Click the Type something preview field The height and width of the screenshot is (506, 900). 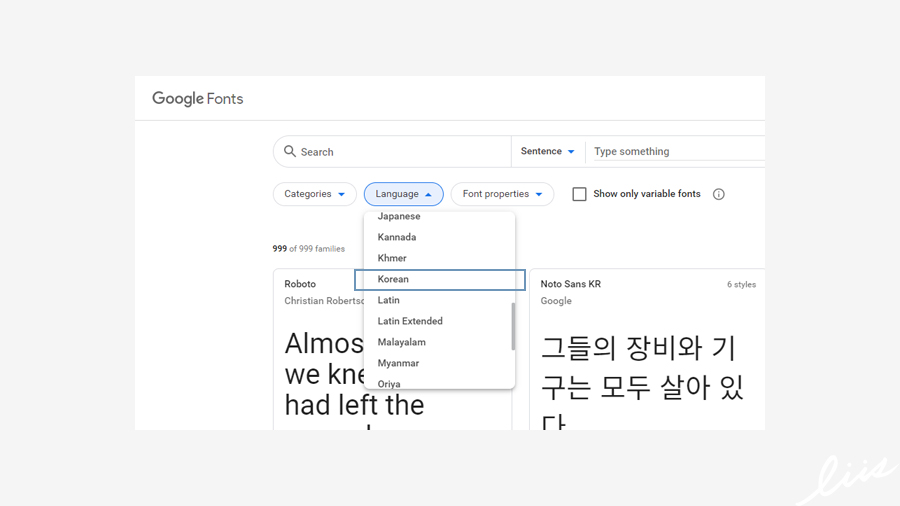(679, 151)
